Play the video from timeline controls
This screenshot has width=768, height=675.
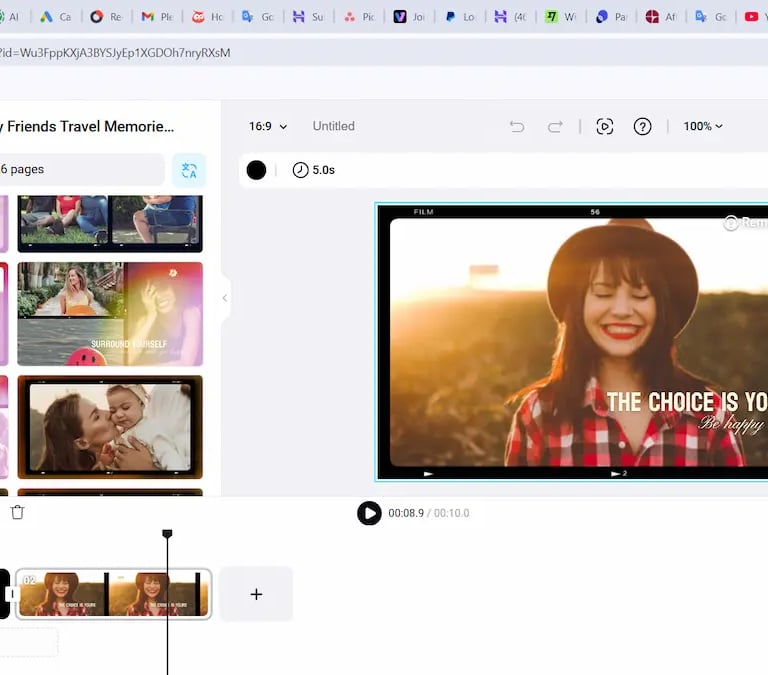(369, 513)
